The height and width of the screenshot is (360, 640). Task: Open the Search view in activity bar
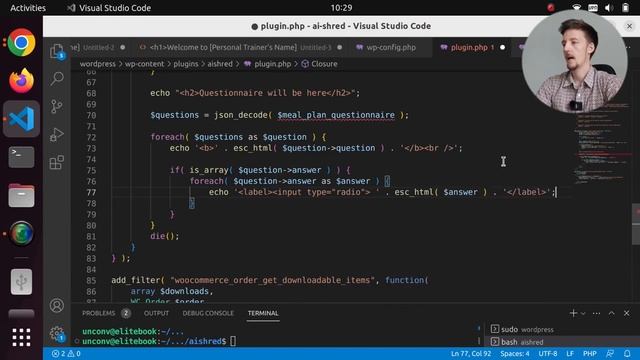(57, 78)
